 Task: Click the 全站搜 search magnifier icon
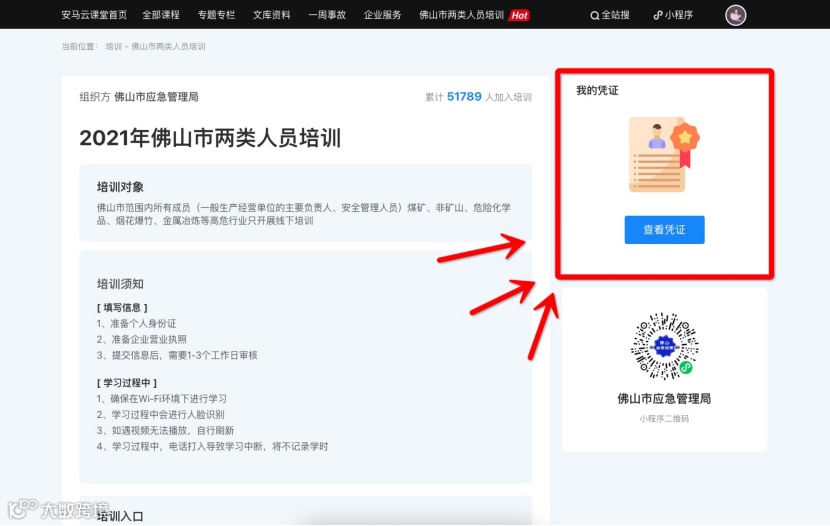coord(594,15)
